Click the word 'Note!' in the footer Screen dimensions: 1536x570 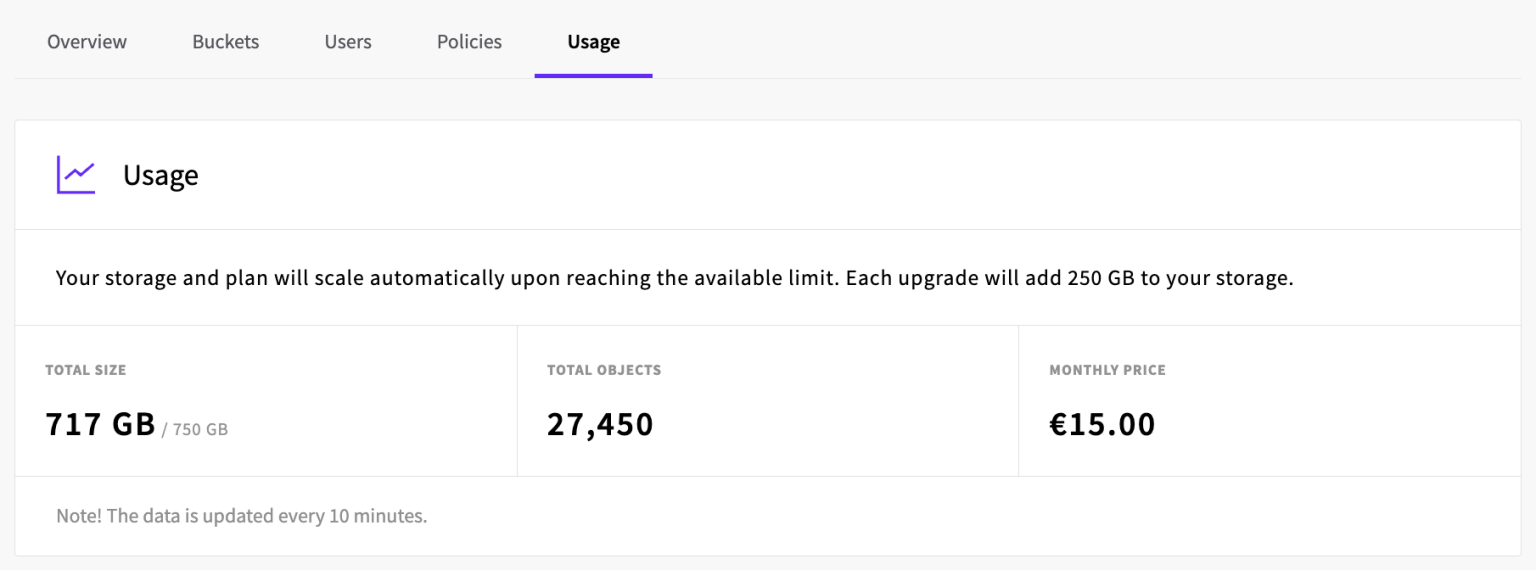pos(78,517)
